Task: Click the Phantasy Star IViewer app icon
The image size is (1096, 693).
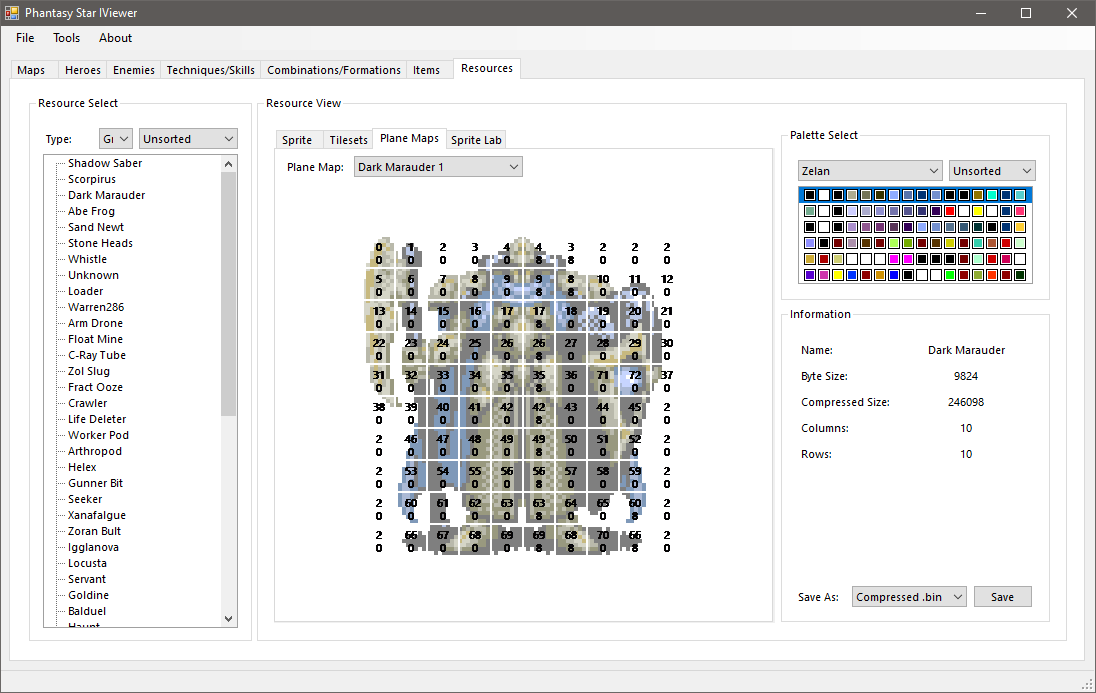Action: (12, 13)
